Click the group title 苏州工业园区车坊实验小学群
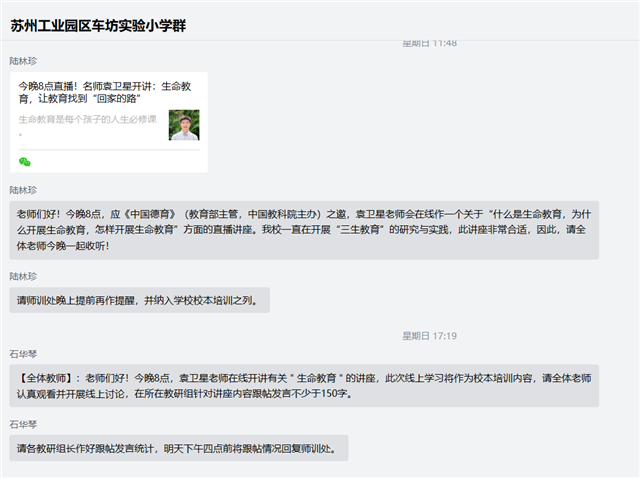Viewport: 640px width, 478px height. [98, 26]
